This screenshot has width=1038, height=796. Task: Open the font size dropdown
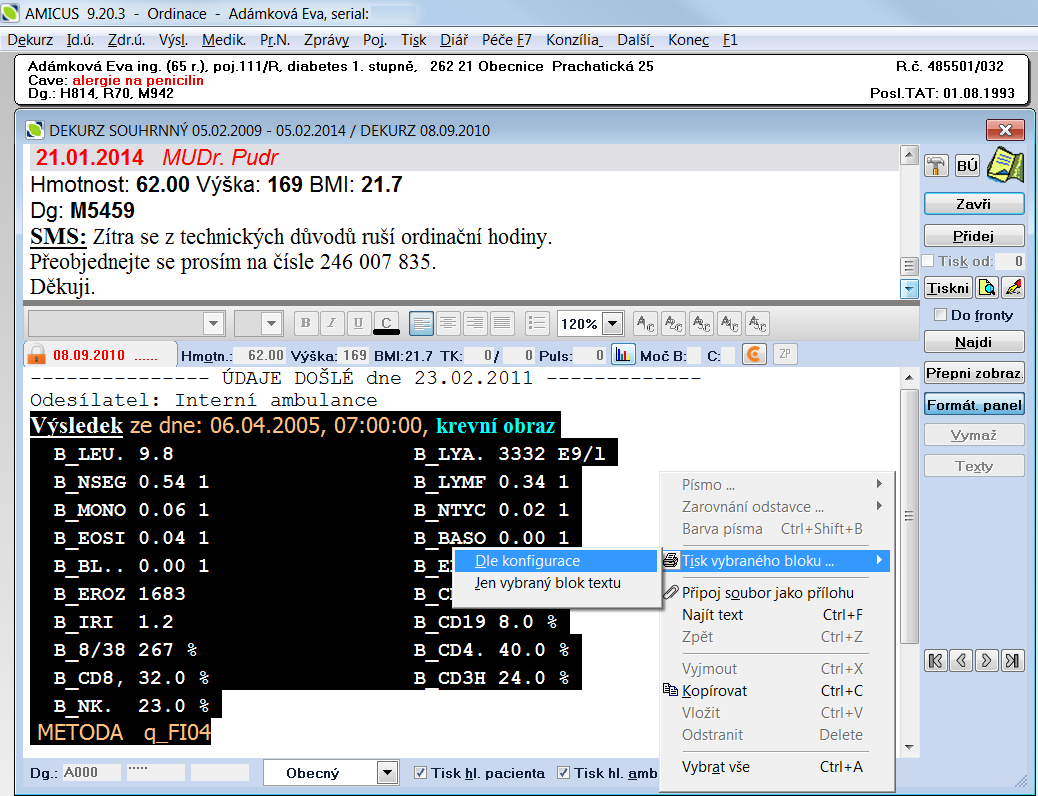pos(271,324)
